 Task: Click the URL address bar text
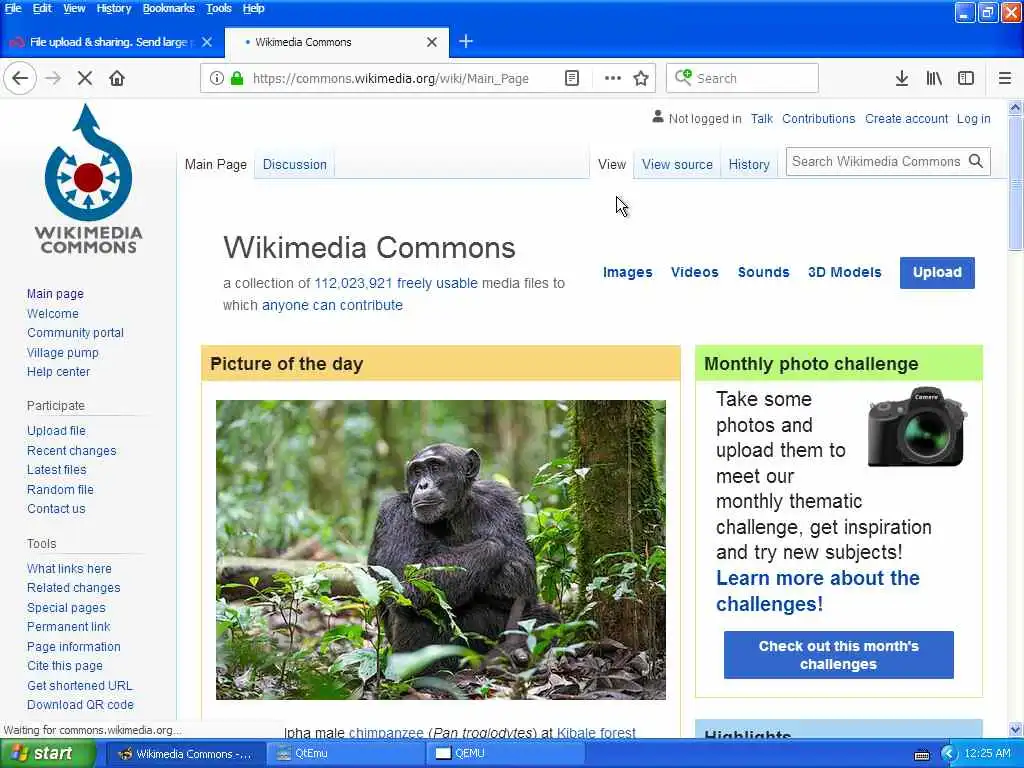[x=391, y=78]
